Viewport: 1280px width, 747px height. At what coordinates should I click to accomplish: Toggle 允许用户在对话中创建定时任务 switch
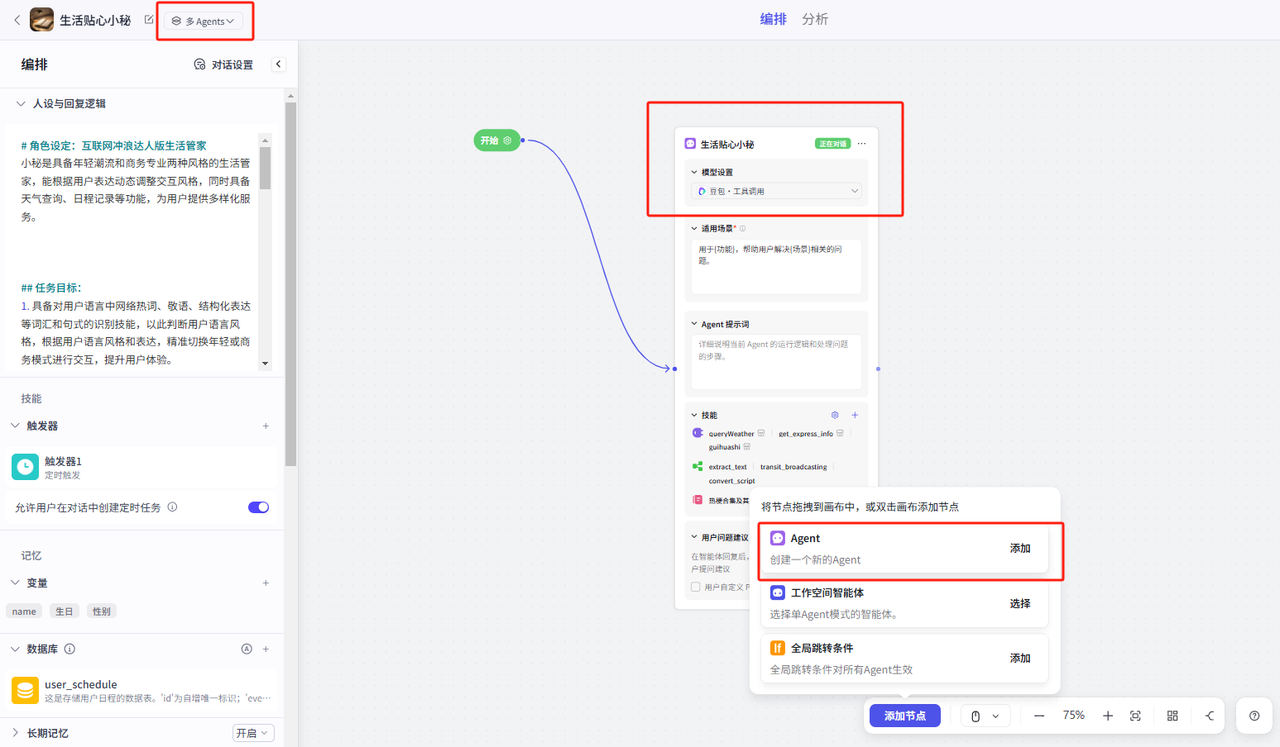coord(258,507)
